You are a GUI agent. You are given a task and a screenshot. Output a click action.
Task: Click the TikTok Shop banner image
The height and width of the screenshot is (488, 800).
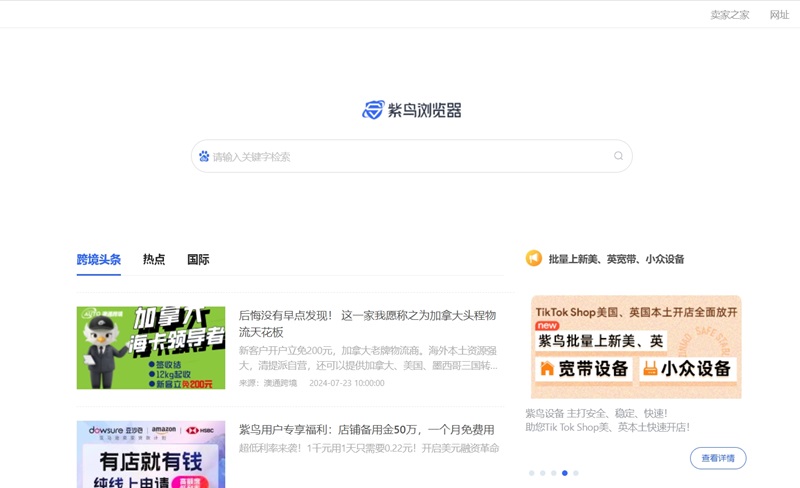click(x=636, y=347)
